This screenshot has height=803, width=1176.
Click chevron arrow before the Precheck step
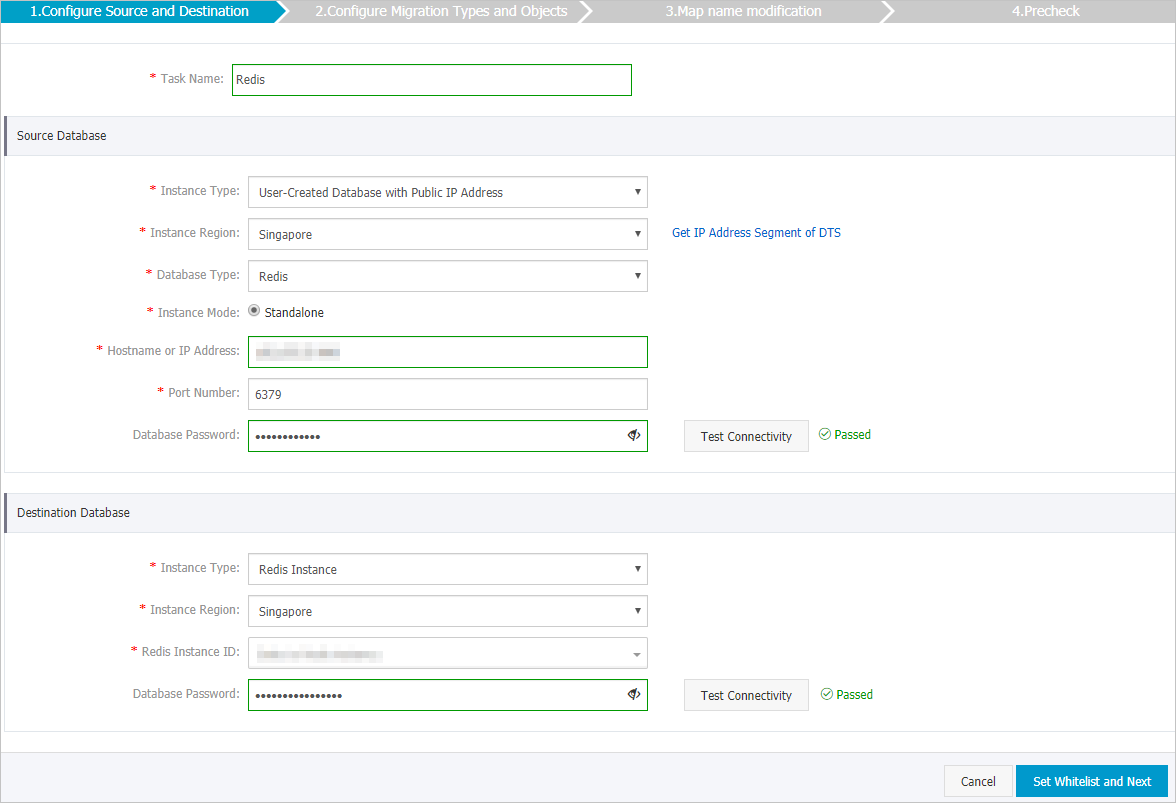(886, 11)
